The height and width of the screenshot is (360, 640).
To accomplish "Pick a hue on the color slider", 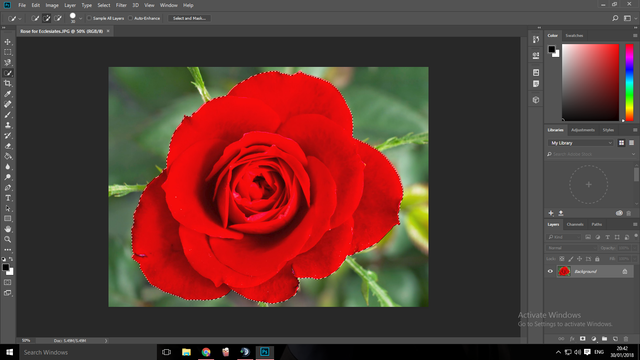I will 629,82.
